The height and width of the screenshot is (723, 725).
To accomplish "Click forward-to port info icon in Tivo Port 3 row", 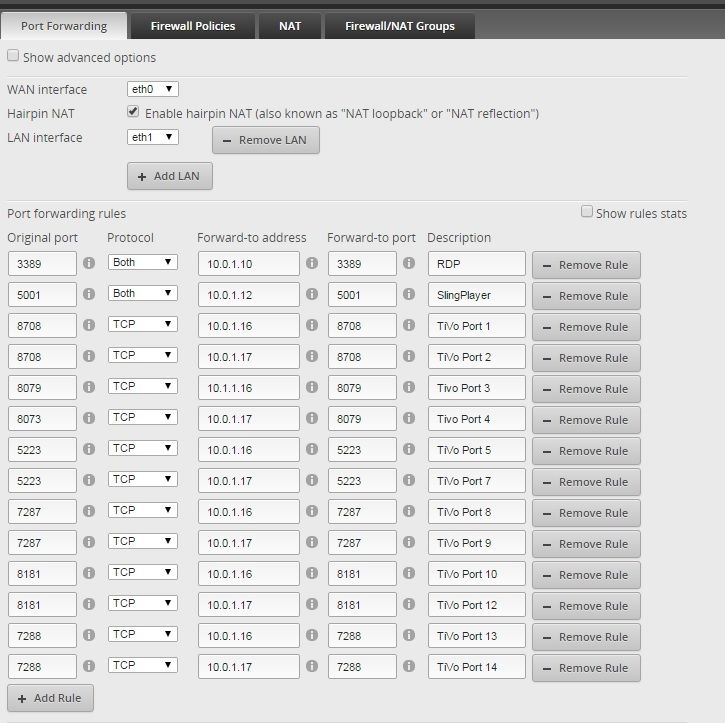I will point(409,387).
